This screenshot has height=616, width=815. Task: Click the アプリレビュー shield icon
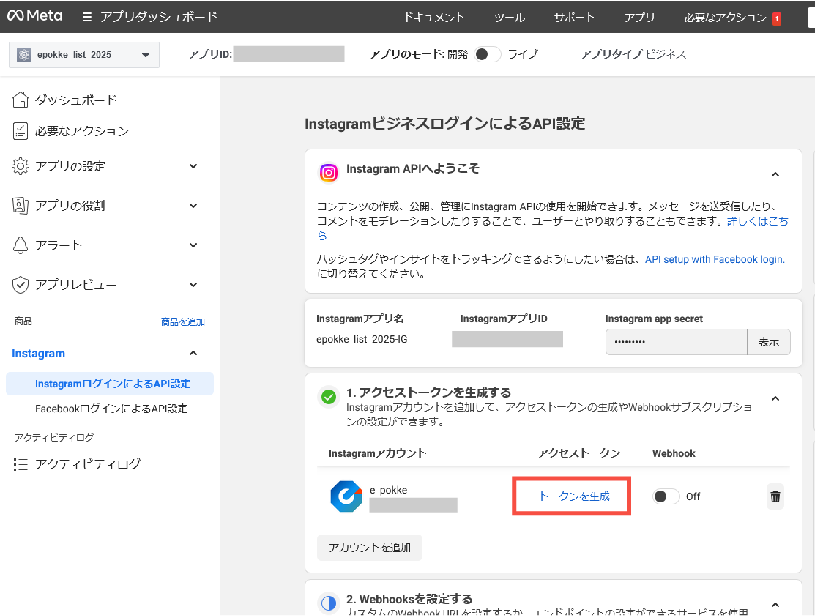coord(20,284)
